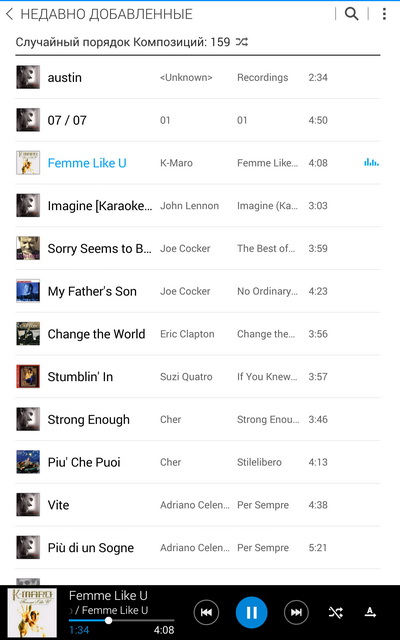Viewport: 400px width, 640px height.
Task: Pause playback with the blue button
Action: [x=251, y=612]
